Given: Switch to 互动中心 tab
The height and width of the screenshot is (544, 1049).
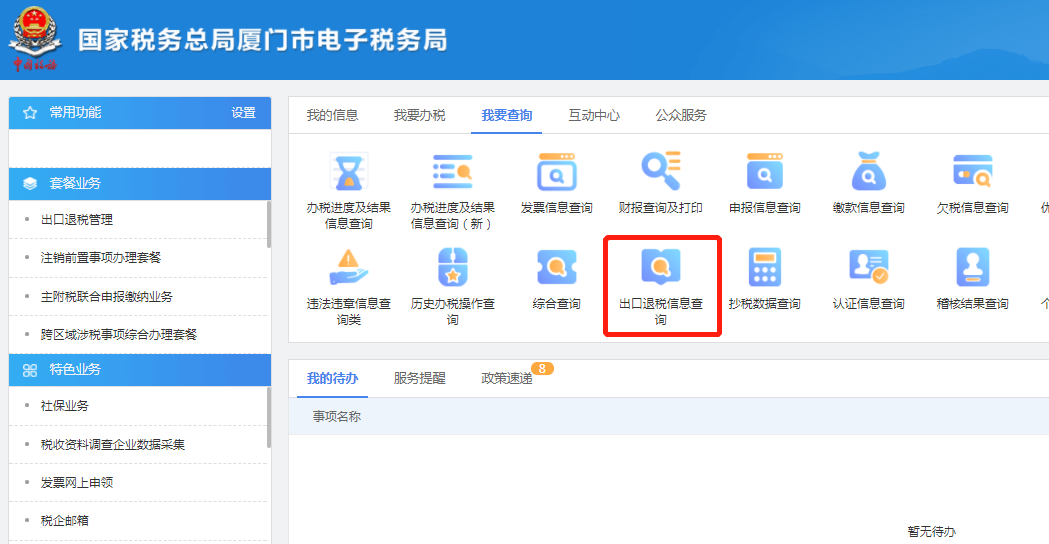Looking at the screenshot, I should tap(594, 115).
